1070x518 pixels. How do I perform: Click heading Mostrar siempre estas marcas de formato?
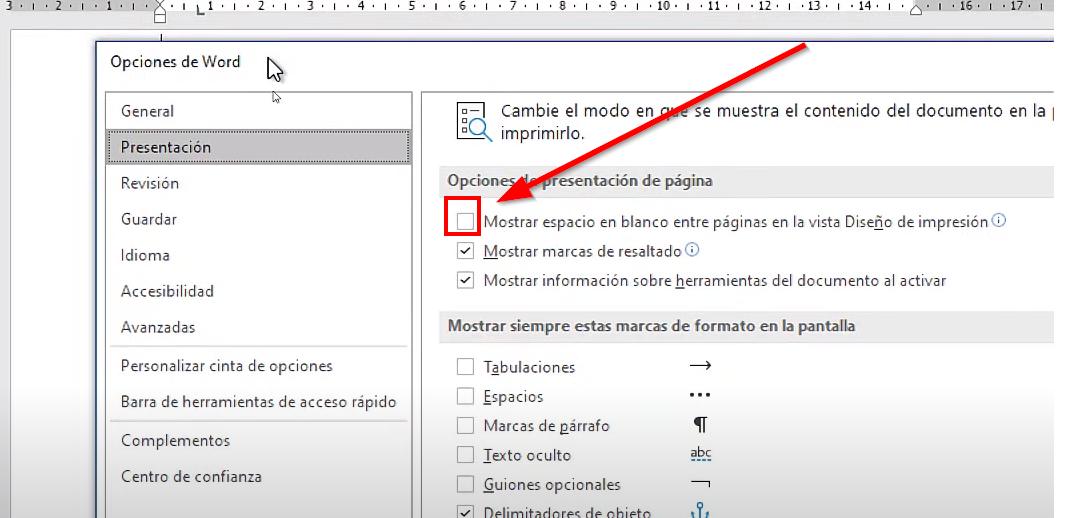651,326
